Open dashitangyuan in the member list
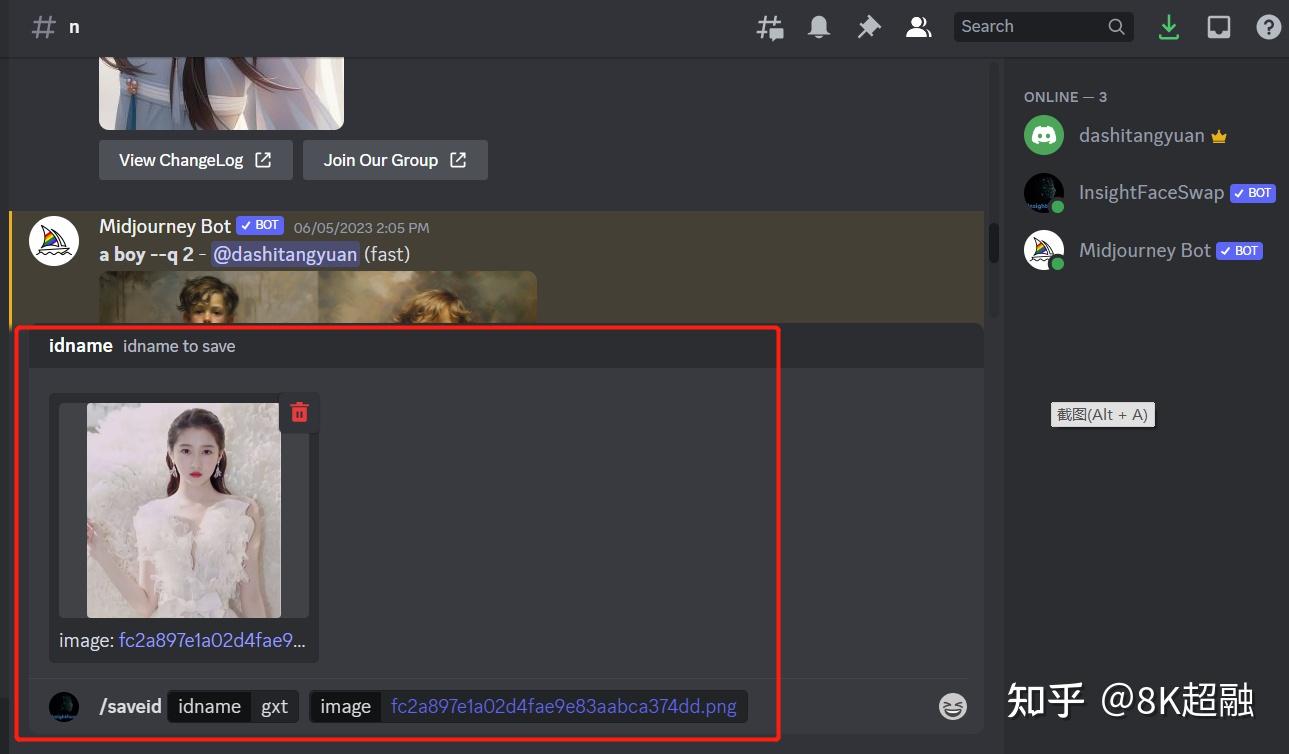Image resolution: width=1289 pixels, height=754 pixels. [1141, 135]
